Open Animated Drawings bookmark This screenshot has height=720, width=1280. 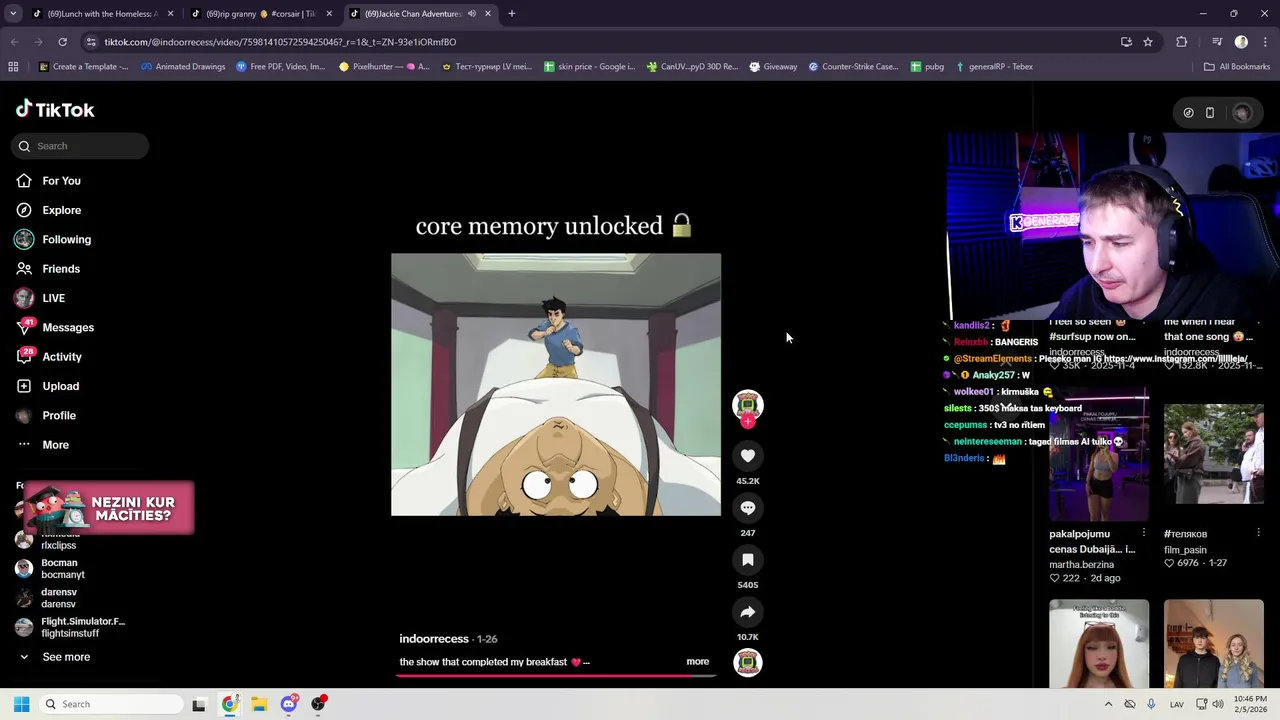click(x=183, y=67)
